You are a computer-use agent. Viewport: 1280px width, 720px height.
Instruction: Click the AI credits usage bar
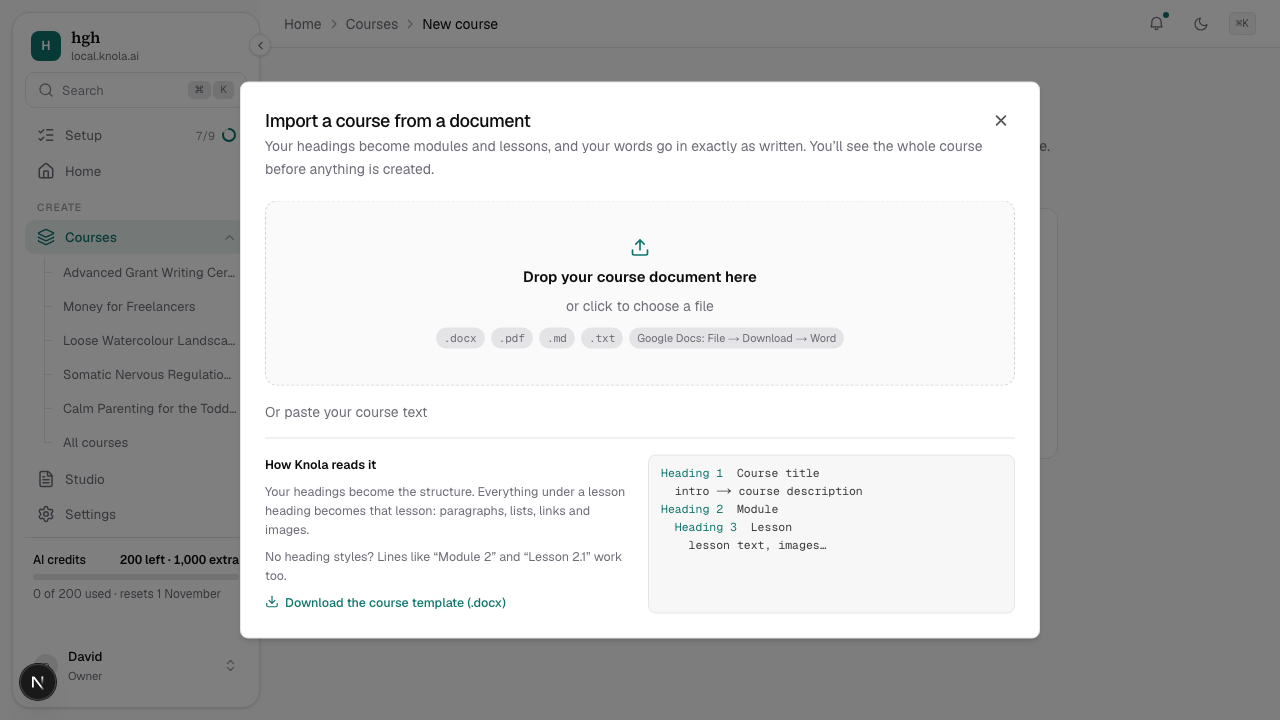[136, 577]
